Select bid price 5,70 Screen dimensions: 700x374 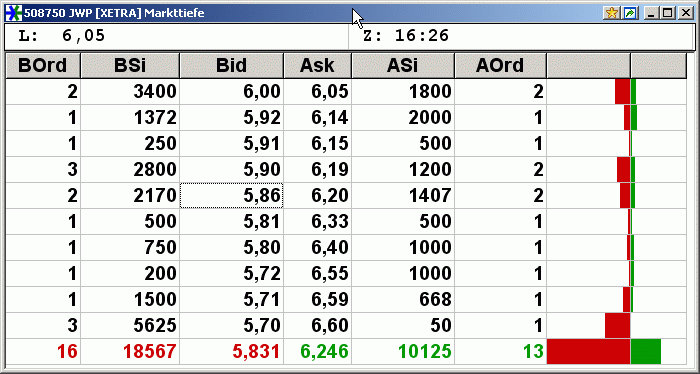231,325
